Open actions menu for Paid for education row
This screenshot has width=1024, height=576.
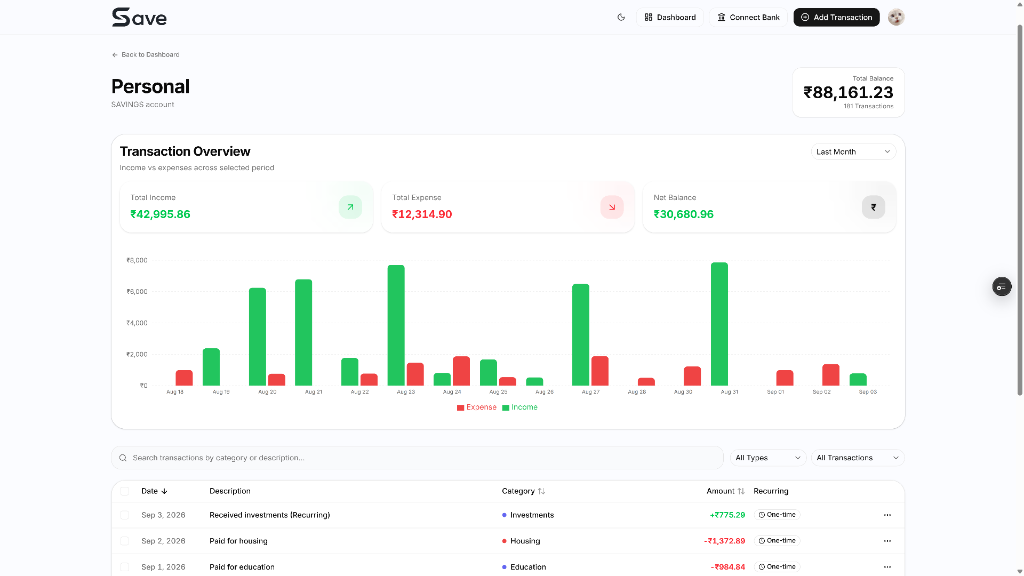887,567
